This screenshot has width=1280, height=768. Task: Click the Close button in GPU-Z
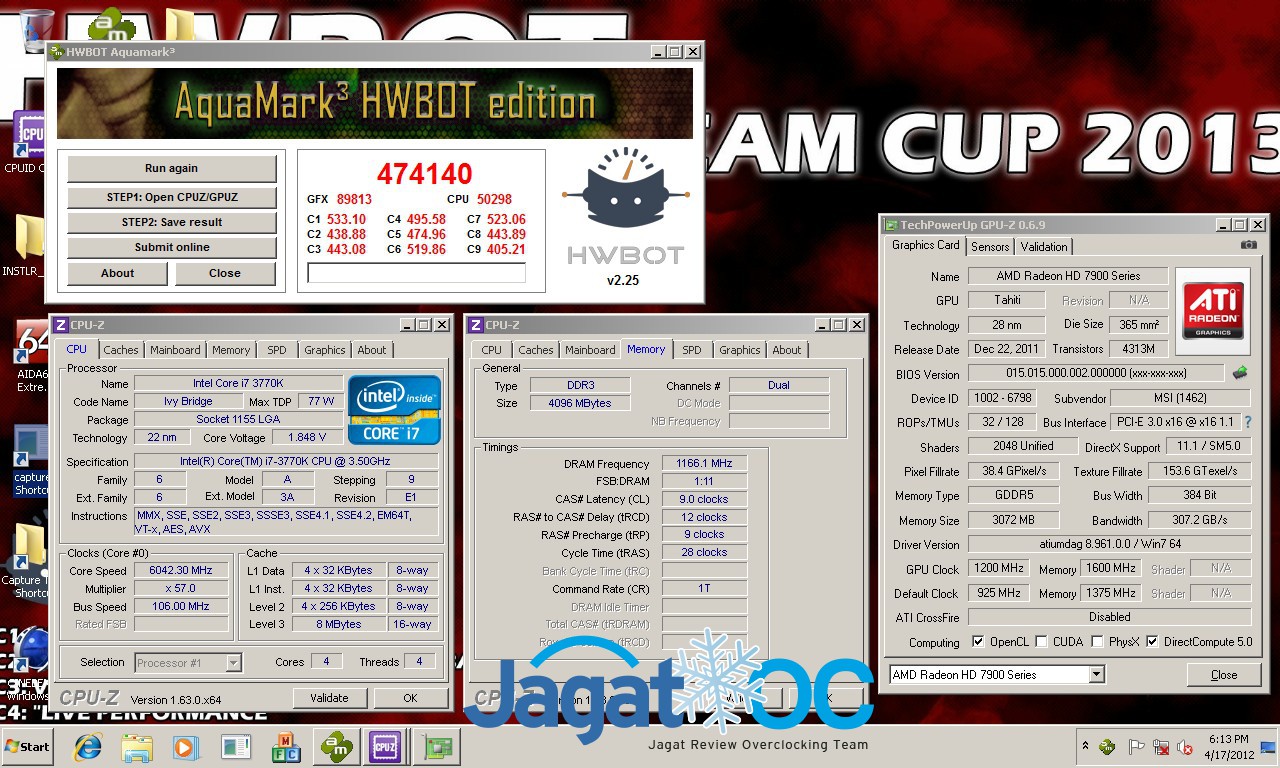pos(1224,675)
